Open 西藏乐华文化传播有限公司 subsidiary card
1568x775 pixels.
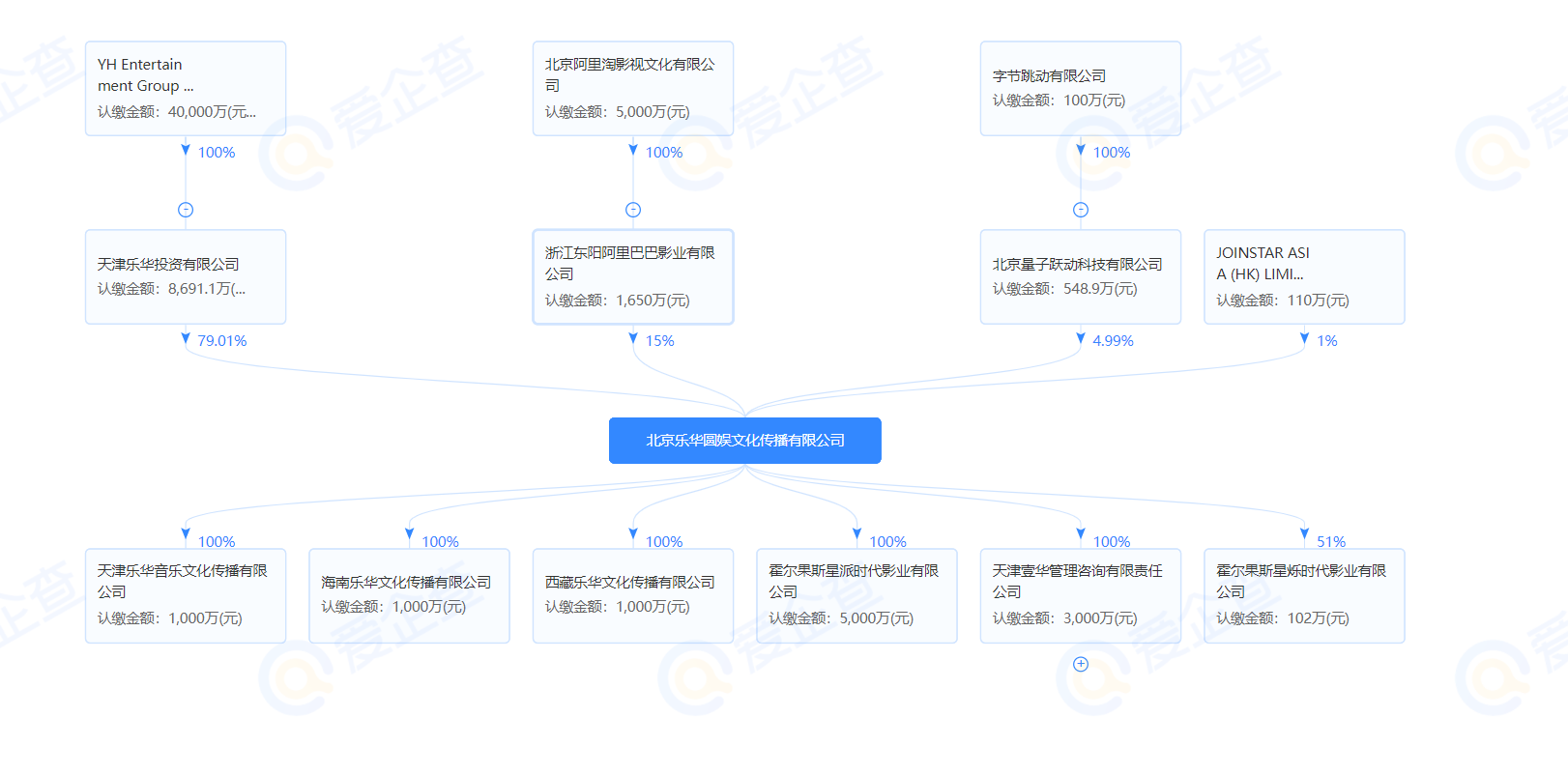[x=633, y=595]
